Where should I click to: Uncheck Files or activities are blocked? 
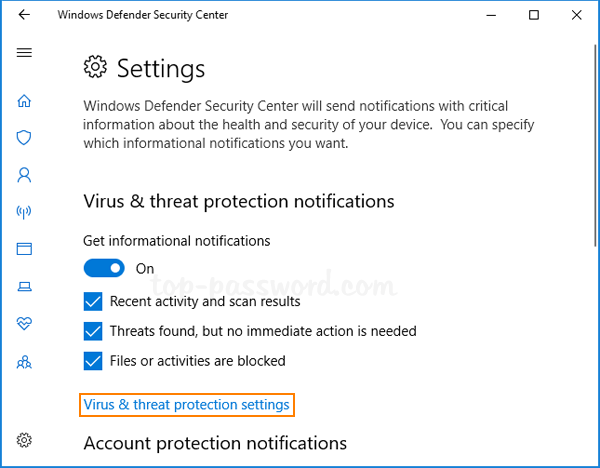click(93, 360)
